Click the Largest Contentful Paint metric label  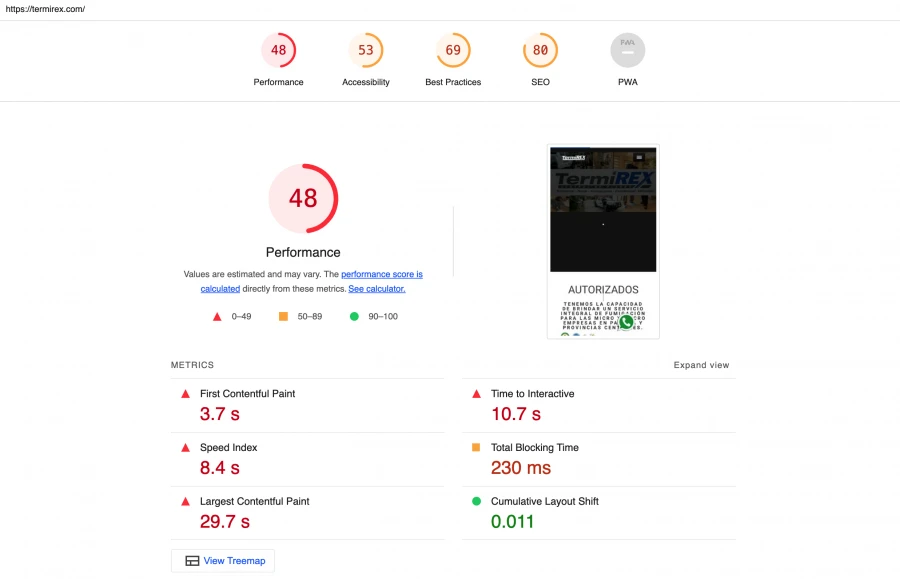pos(254,502)
